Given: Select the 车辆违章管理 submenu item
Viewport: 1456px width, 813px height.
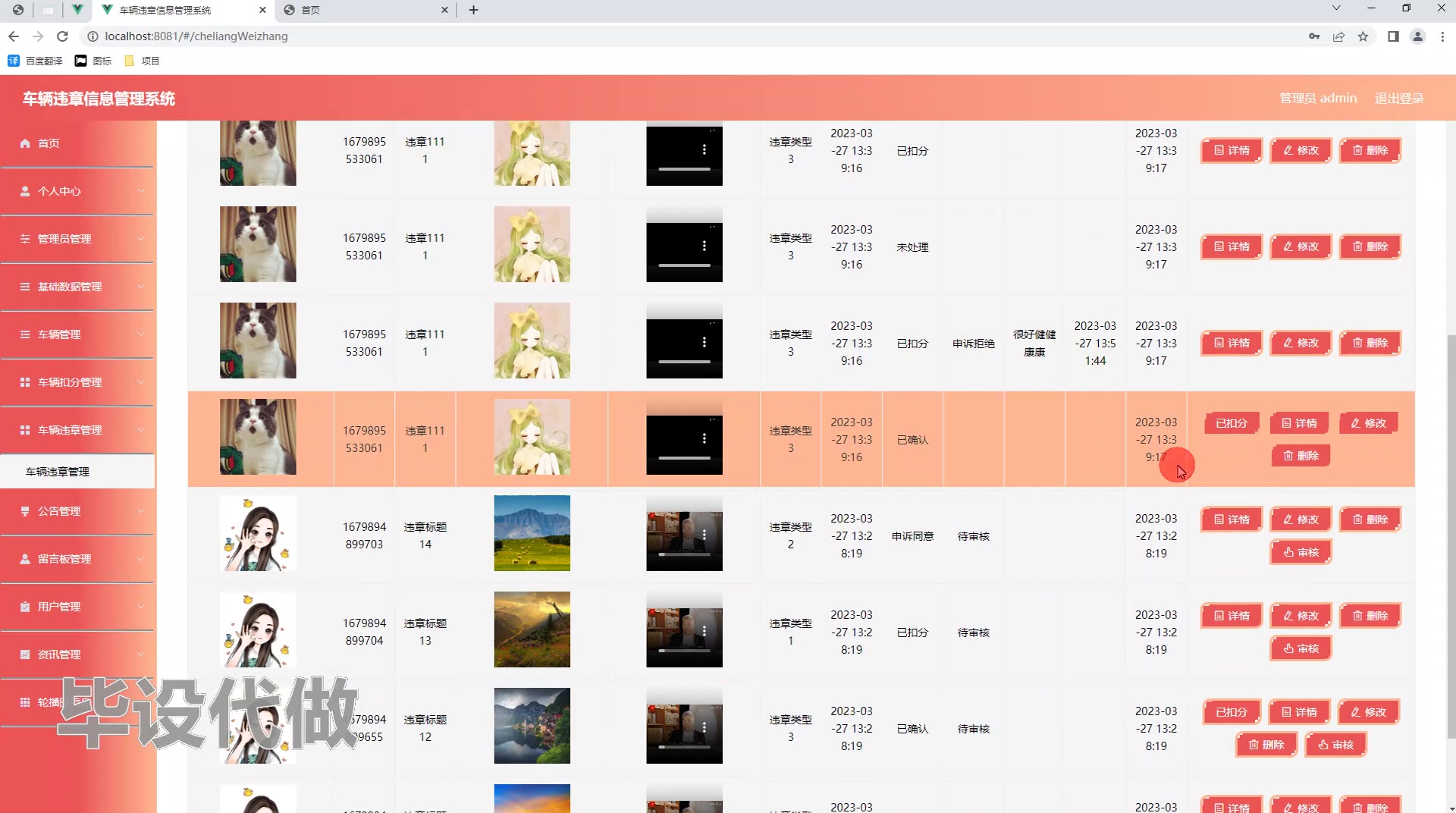Looking at the screenshot, I should coord(77,472).
